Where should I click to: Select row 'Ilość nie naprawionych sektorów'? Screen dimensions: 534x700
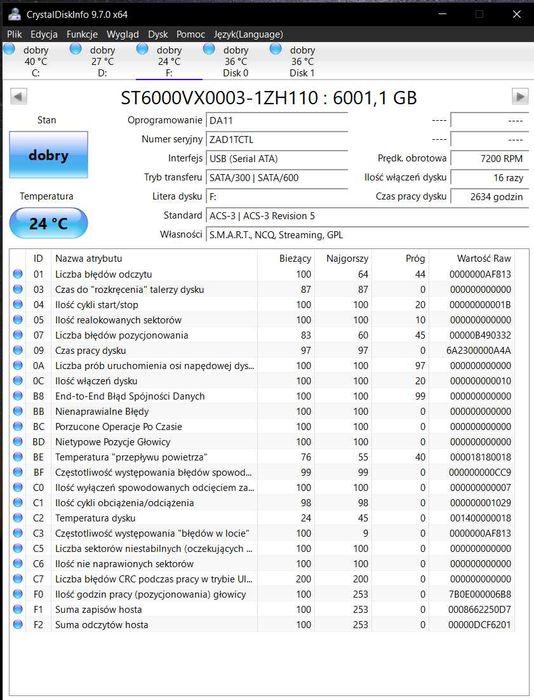pos(263,563)
